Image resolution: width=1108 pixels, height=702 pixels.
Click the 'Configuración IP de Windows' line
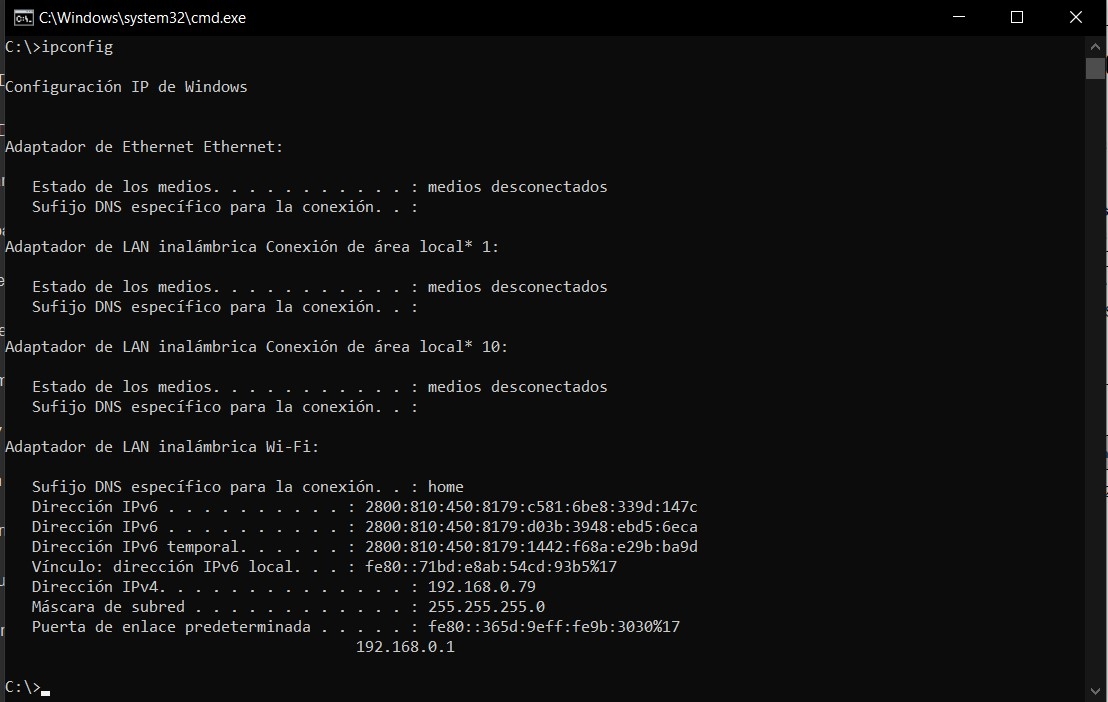126,87
